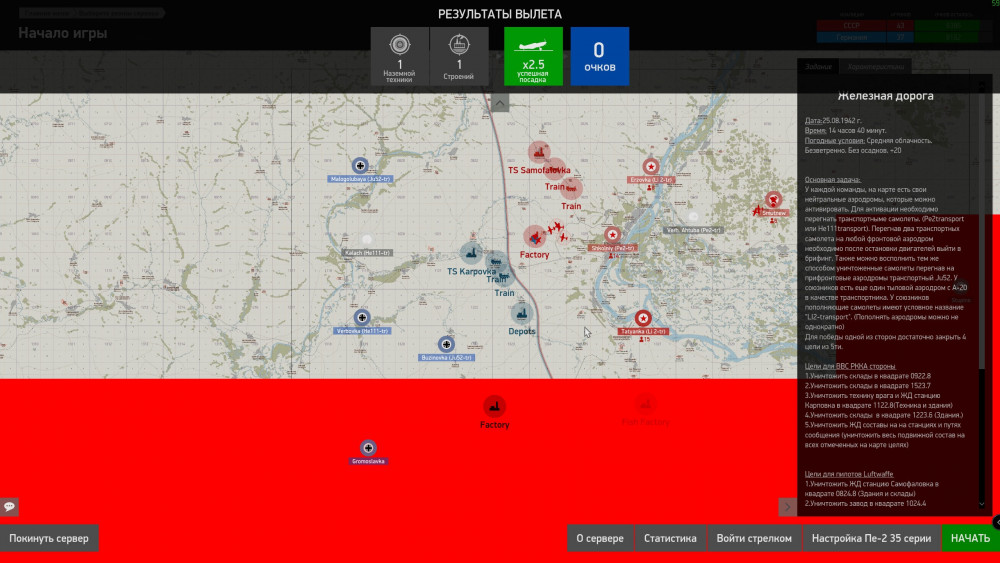
Task: Click the faded Fish Factory icon
Action: [x=645, y=404]
